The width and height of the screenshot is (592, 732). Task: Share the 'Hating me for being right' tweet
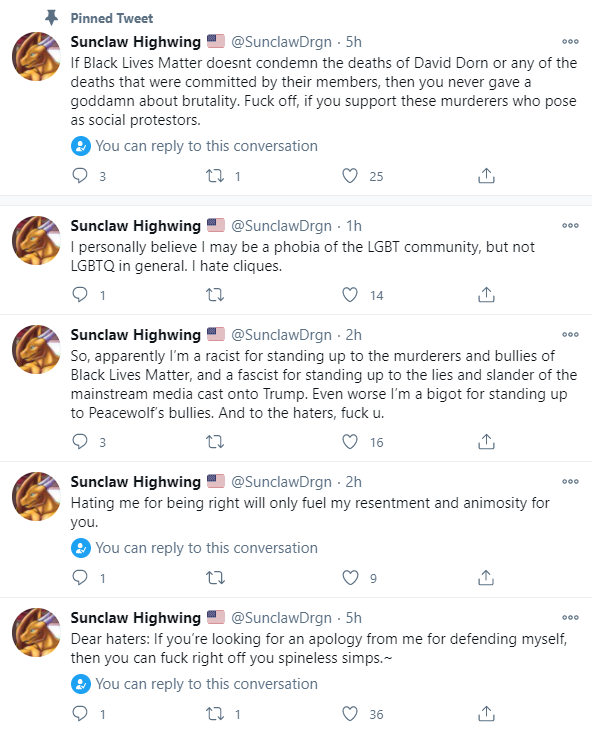(486, 577)
